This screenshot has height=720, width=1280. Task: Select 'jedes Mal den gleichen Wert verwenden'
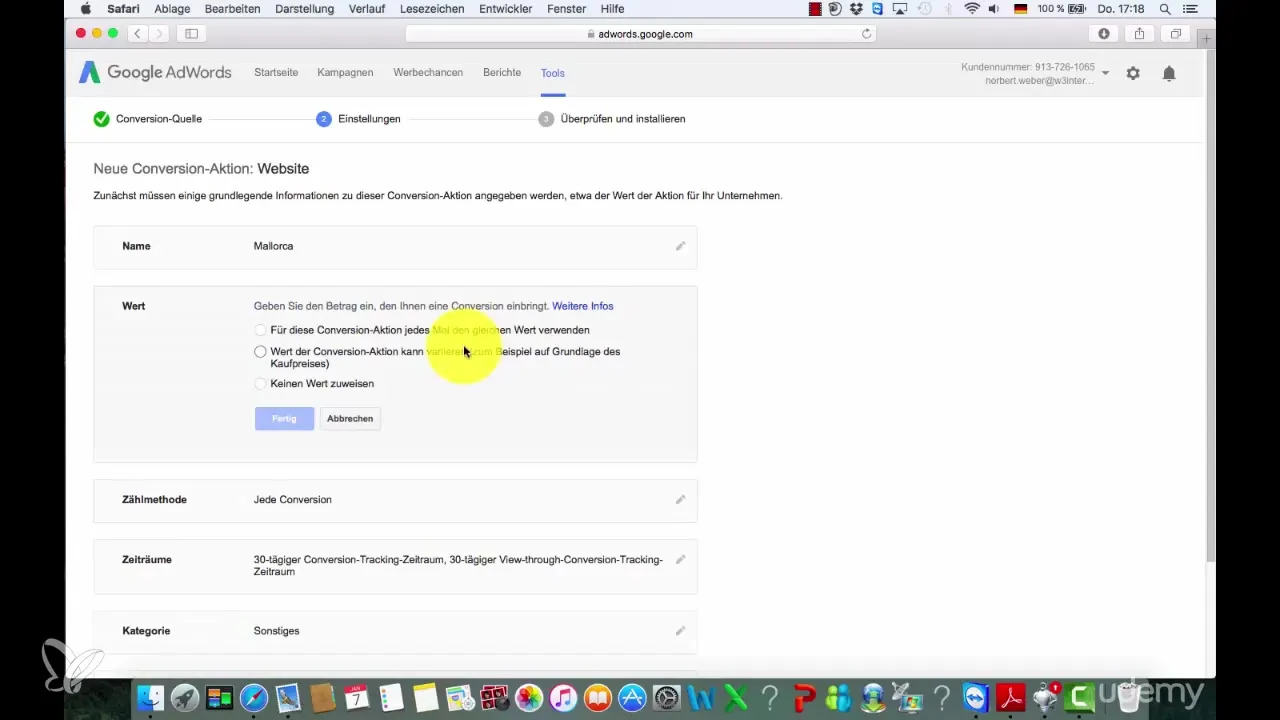260,330
